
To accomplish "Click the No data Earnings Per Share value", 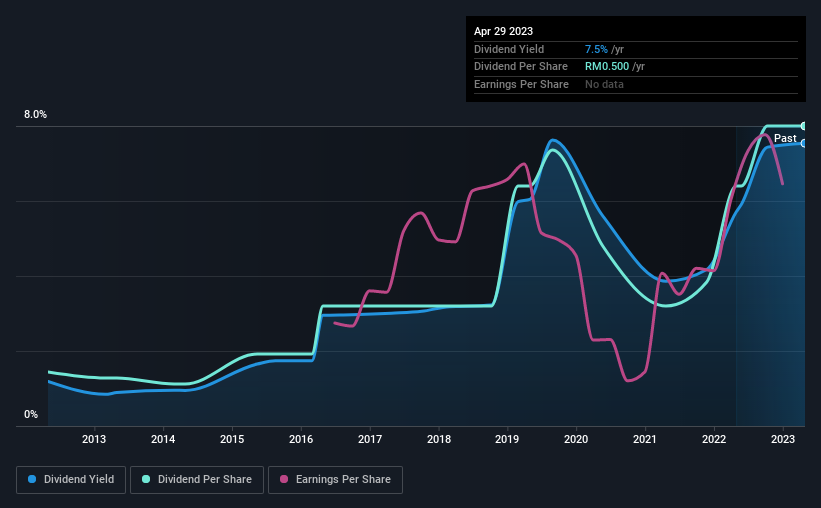I will tap(604, 84).
